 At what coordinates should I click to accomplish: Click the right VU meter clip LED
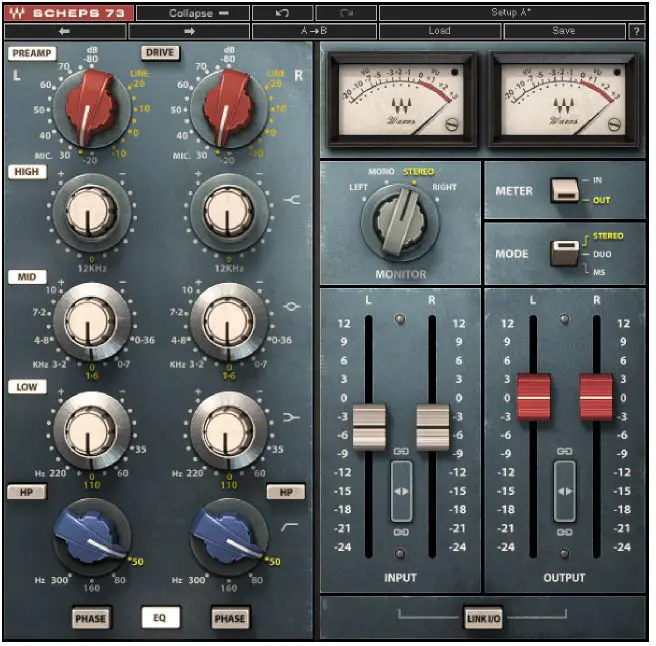click(x=617, y=72)
